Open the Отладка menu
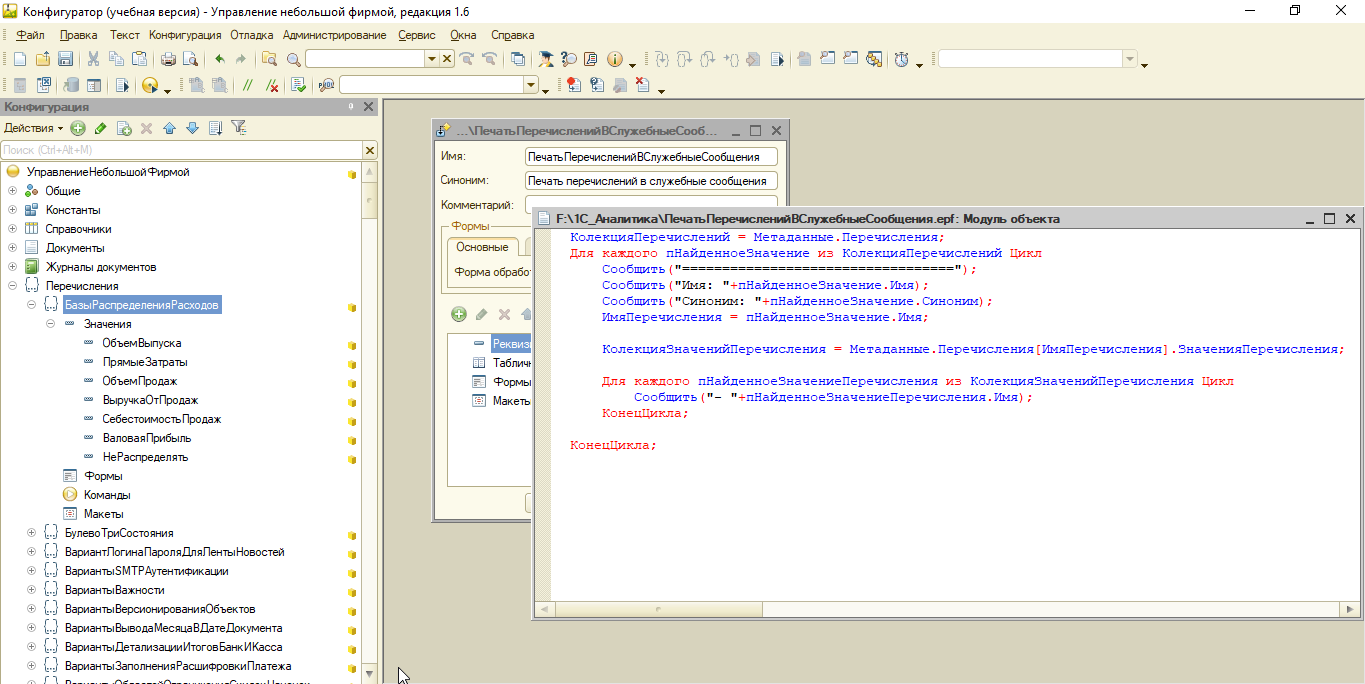 (252, 35)
